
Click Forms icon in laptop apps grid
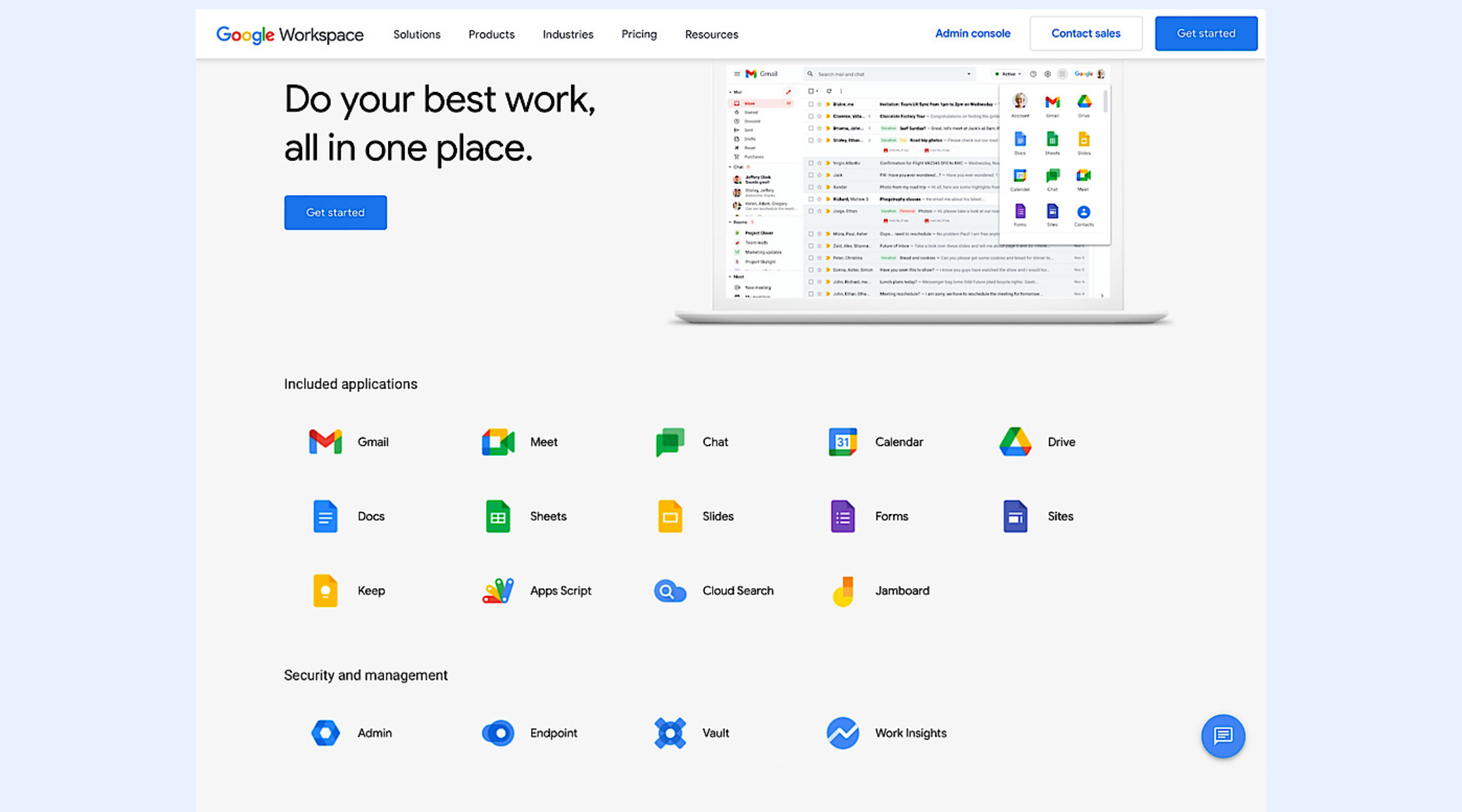tap(1020, 212)
